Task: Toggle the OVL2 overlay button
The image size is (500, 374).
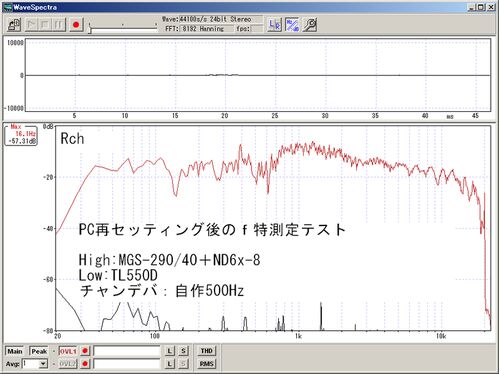Action: 68,364
